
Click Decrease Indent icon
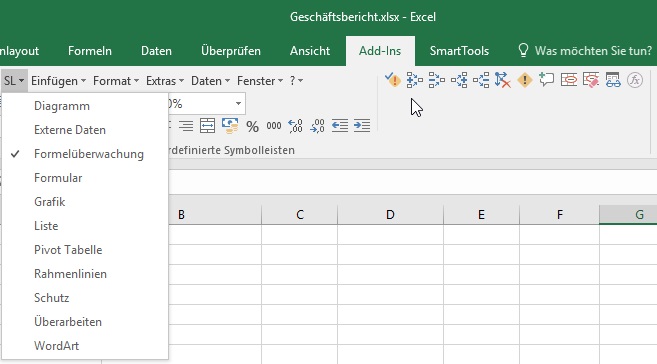point(339,126)
